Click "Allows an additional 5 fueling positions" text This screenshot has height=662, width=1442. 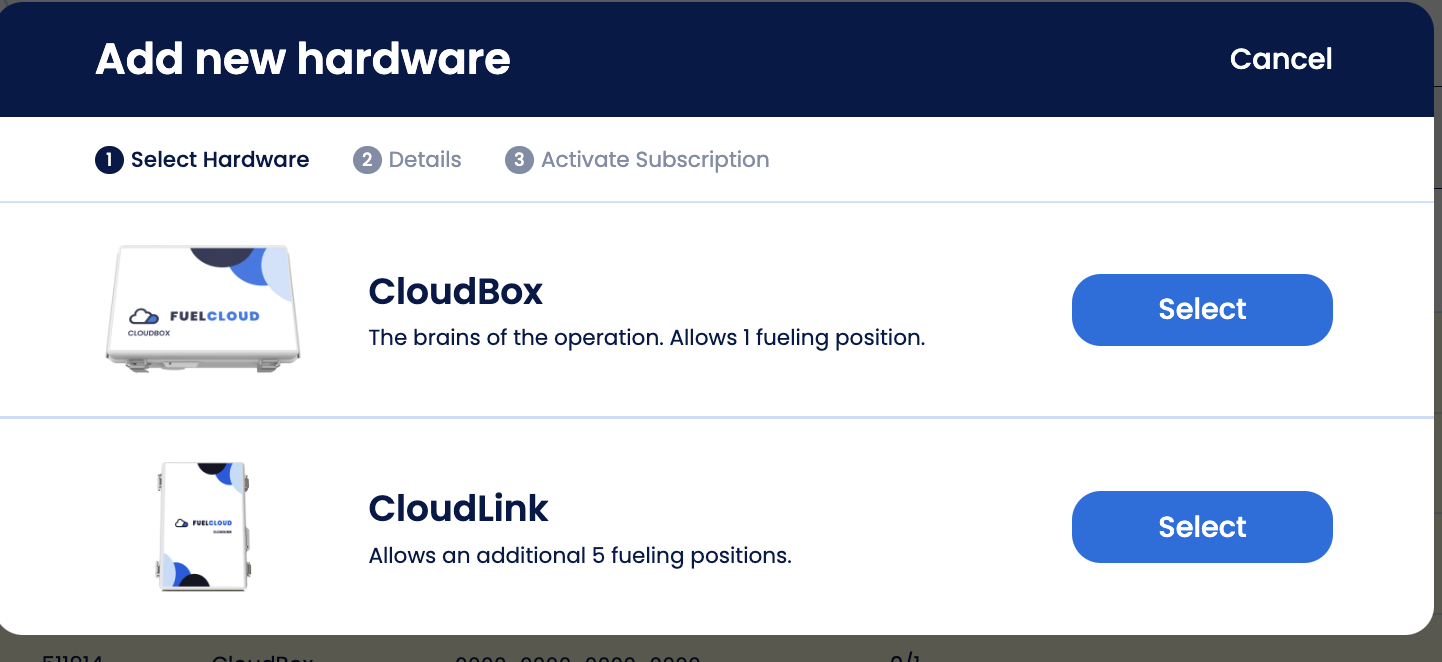tap(580, 555)
